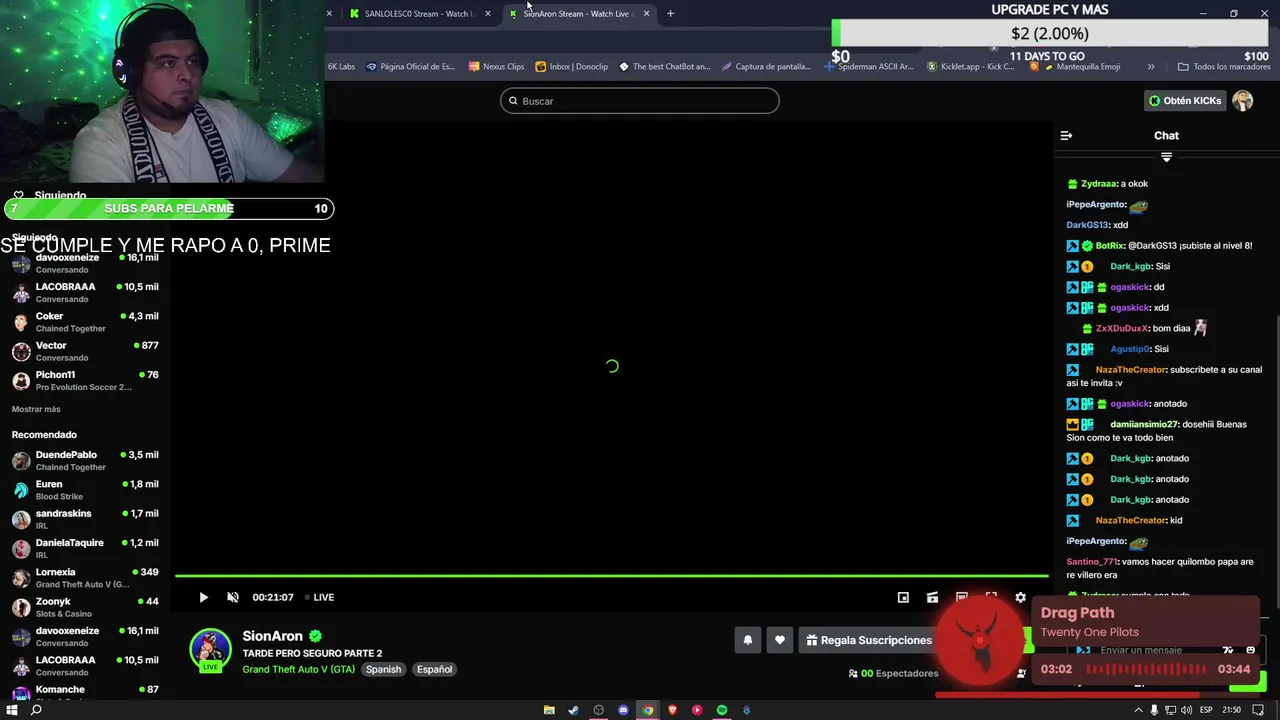This screenshot has width=1280, height=720.
Task: Play the stream video
Action: pyautogui.click(x=203, y=597)
